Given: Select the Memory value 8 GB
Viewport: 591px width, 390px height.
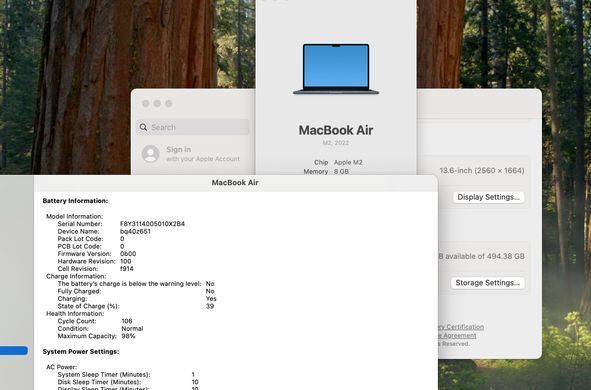Looking at the screenshot, I should click(x=341, y=171).
